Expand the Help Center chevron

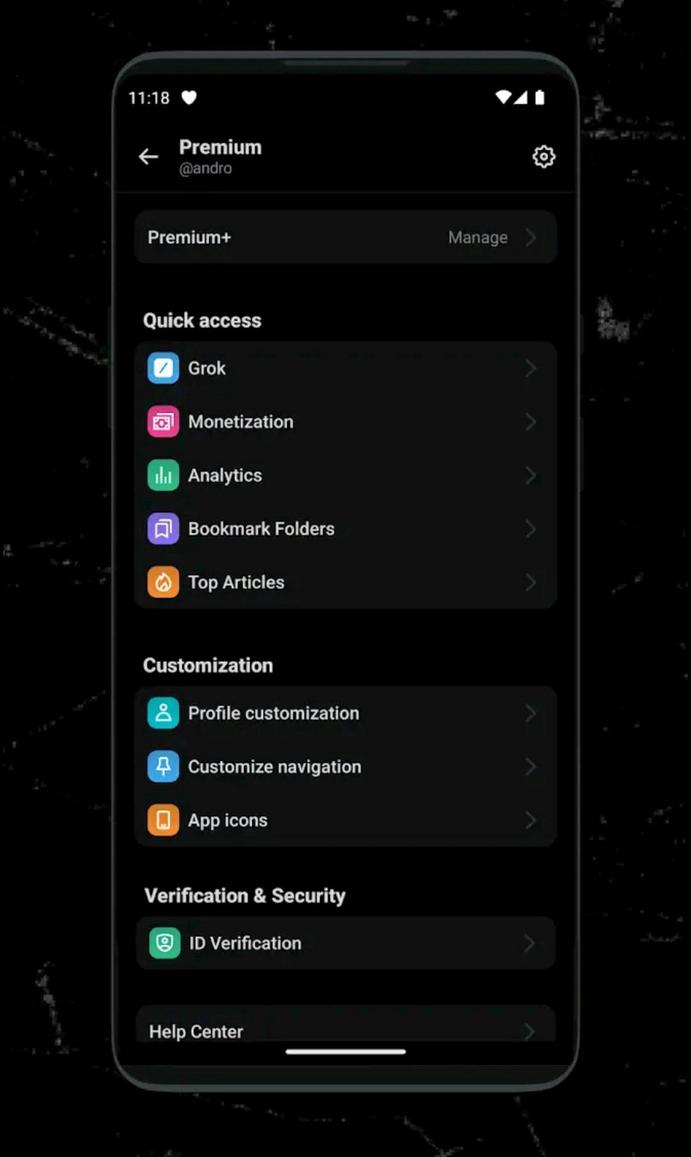pos(529,1031)
